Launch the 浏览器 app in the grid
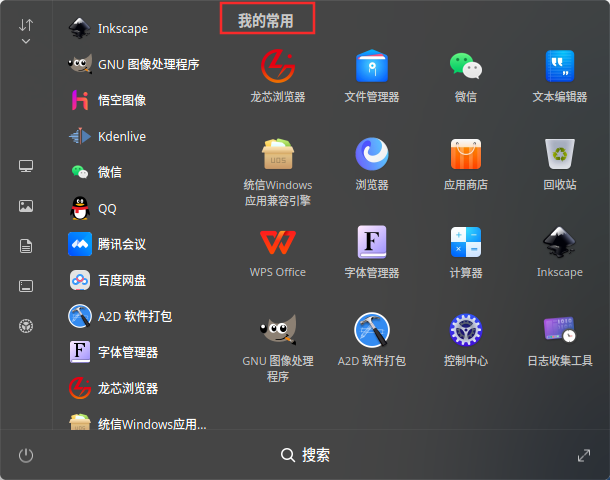Viewport: 610px width, 480px height. pos(372,164)
